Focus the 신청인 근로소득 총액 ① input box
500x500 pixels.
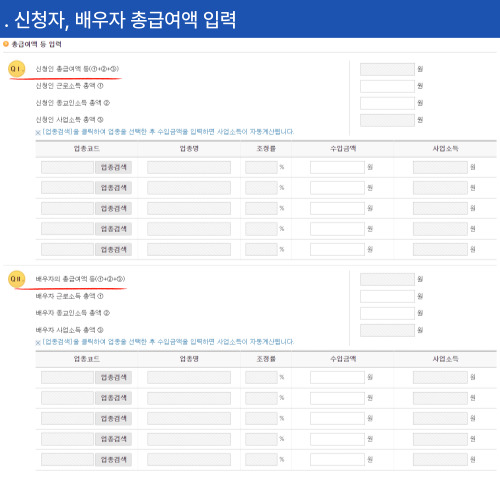point(387,86)
